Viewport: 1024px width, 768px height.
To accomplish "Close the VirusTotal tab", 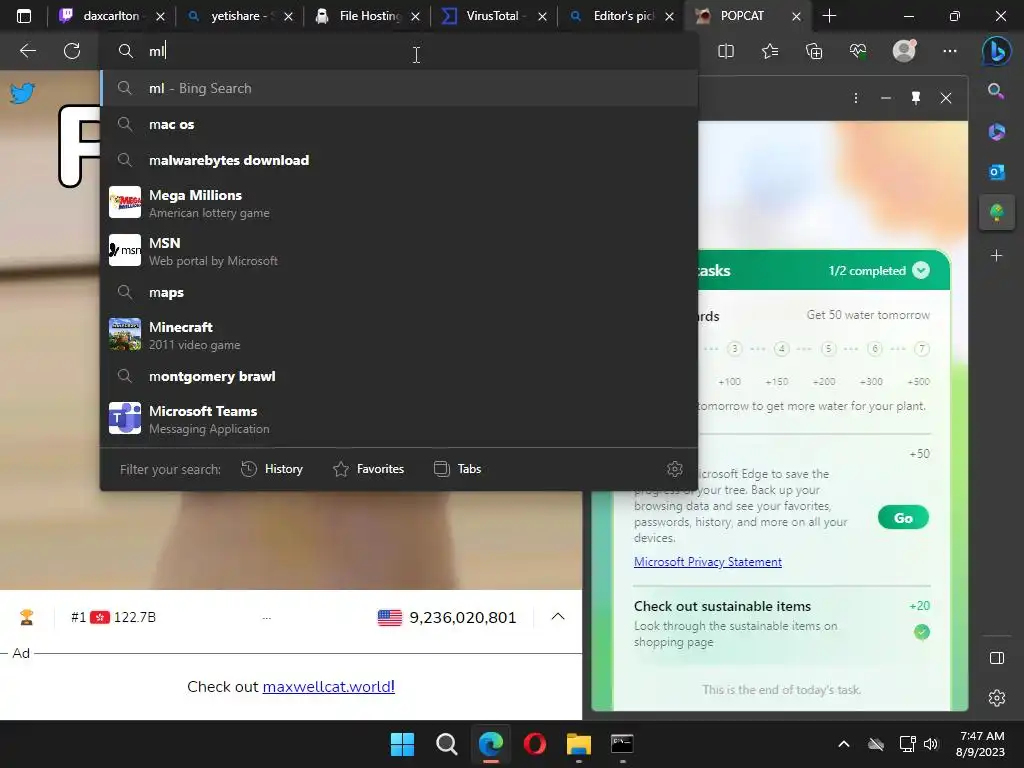I will click(542, 16).
